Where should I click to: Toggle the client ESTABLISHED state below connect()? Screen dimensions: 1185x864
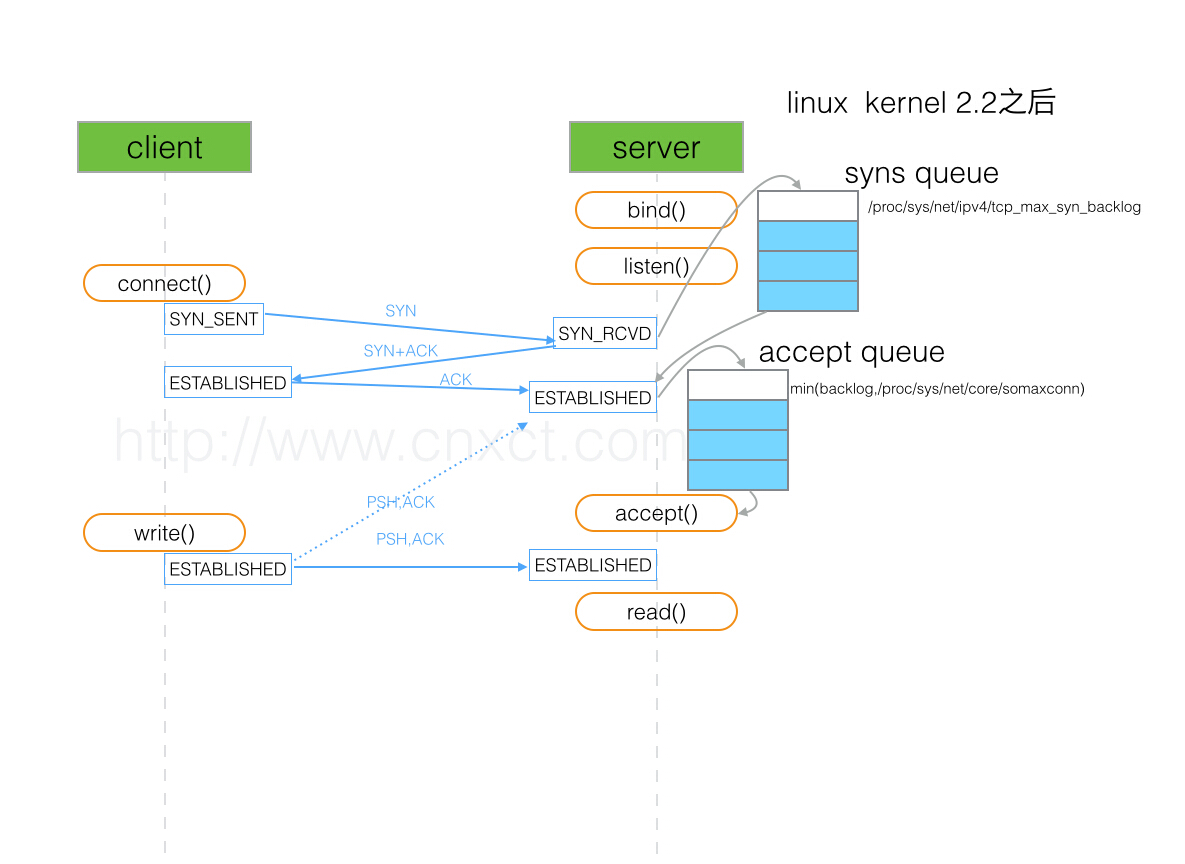point(227,381)
